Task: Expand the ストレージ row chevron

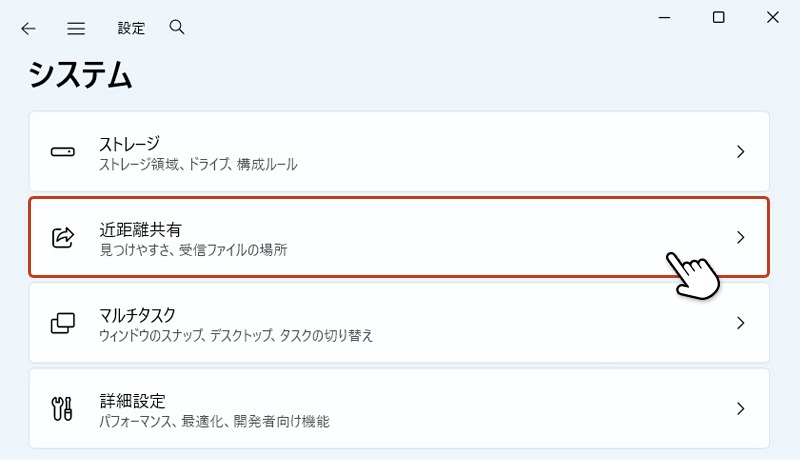Action: tap(740, 152)
